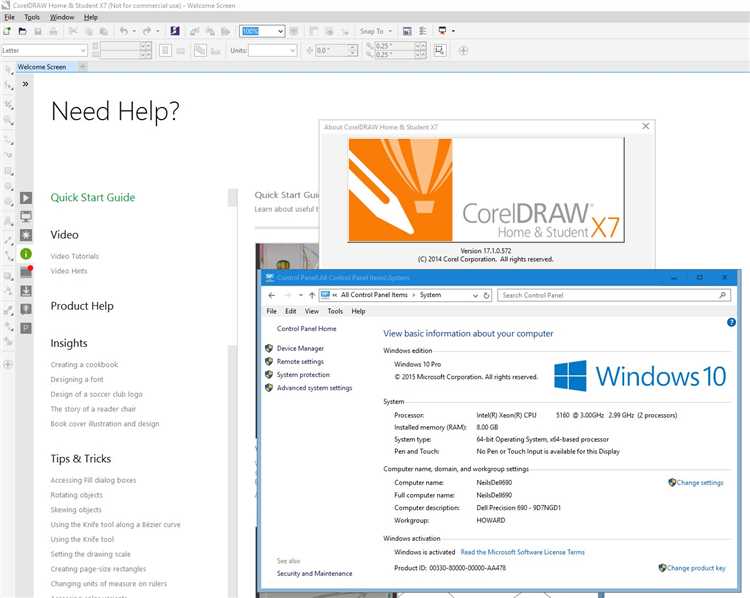Go up one level in Control Panel

click(x=312, y=295)
